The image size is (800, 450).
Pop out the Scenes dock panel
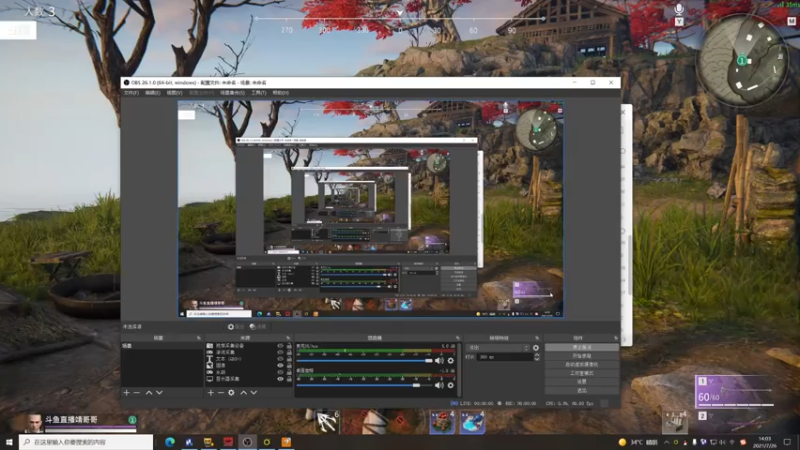pos(199,338)
